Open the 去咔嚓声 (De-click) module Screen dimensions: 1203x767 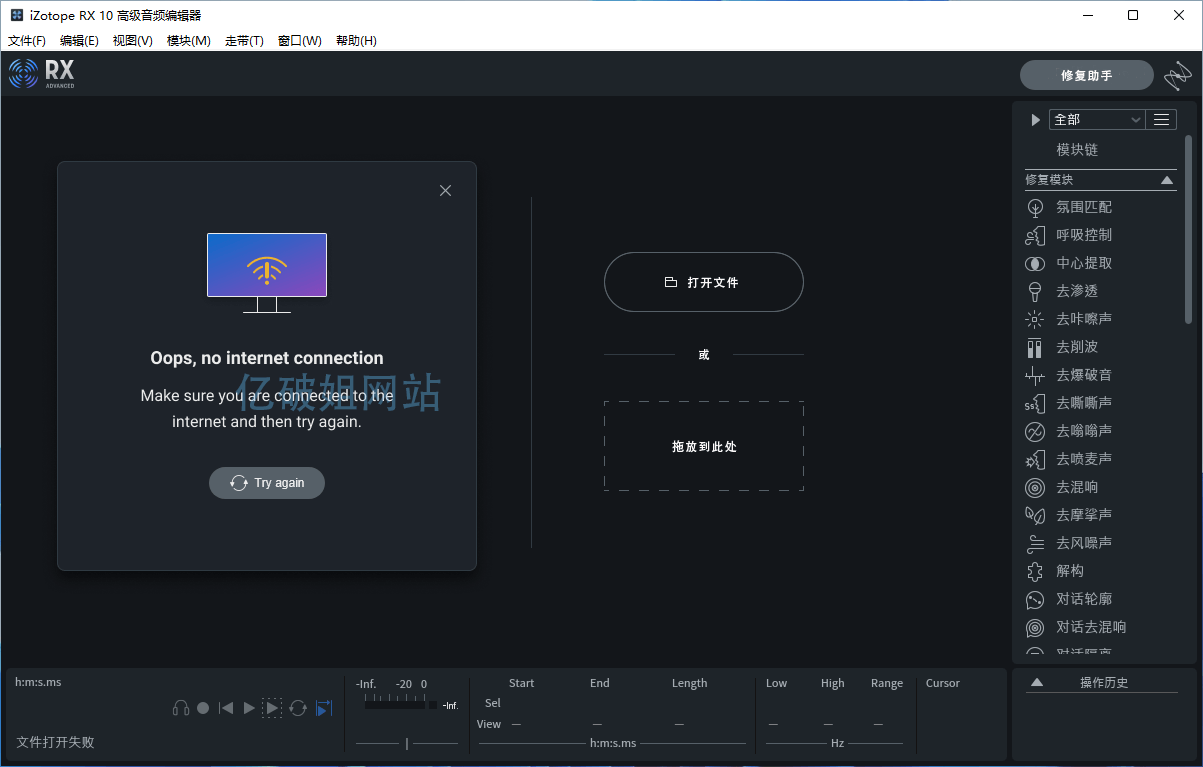coord(1083,319)
